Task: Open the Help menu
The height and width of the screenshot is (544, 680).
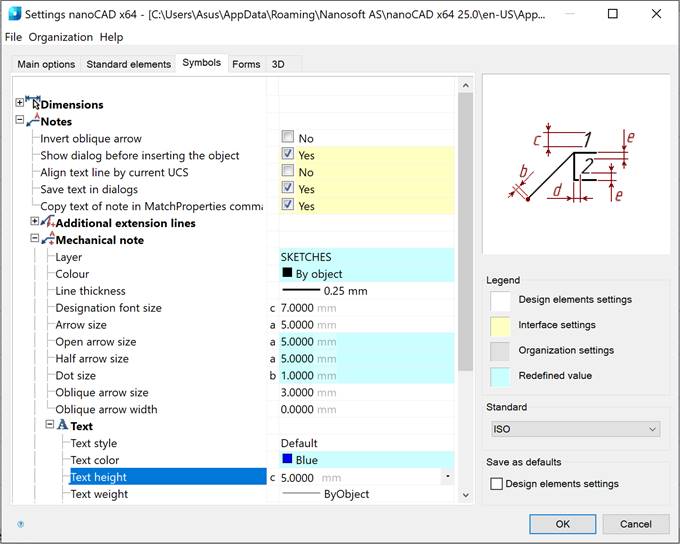Action: point(111,37)
